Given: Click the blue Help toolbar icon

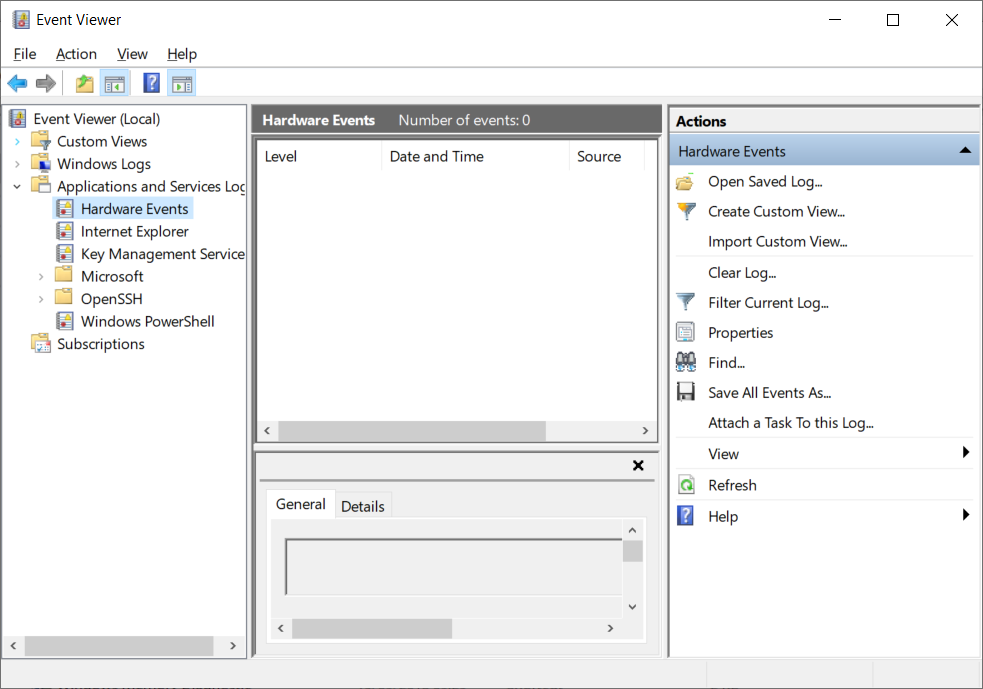Looking at the screenshot, I should click(152, 83).
